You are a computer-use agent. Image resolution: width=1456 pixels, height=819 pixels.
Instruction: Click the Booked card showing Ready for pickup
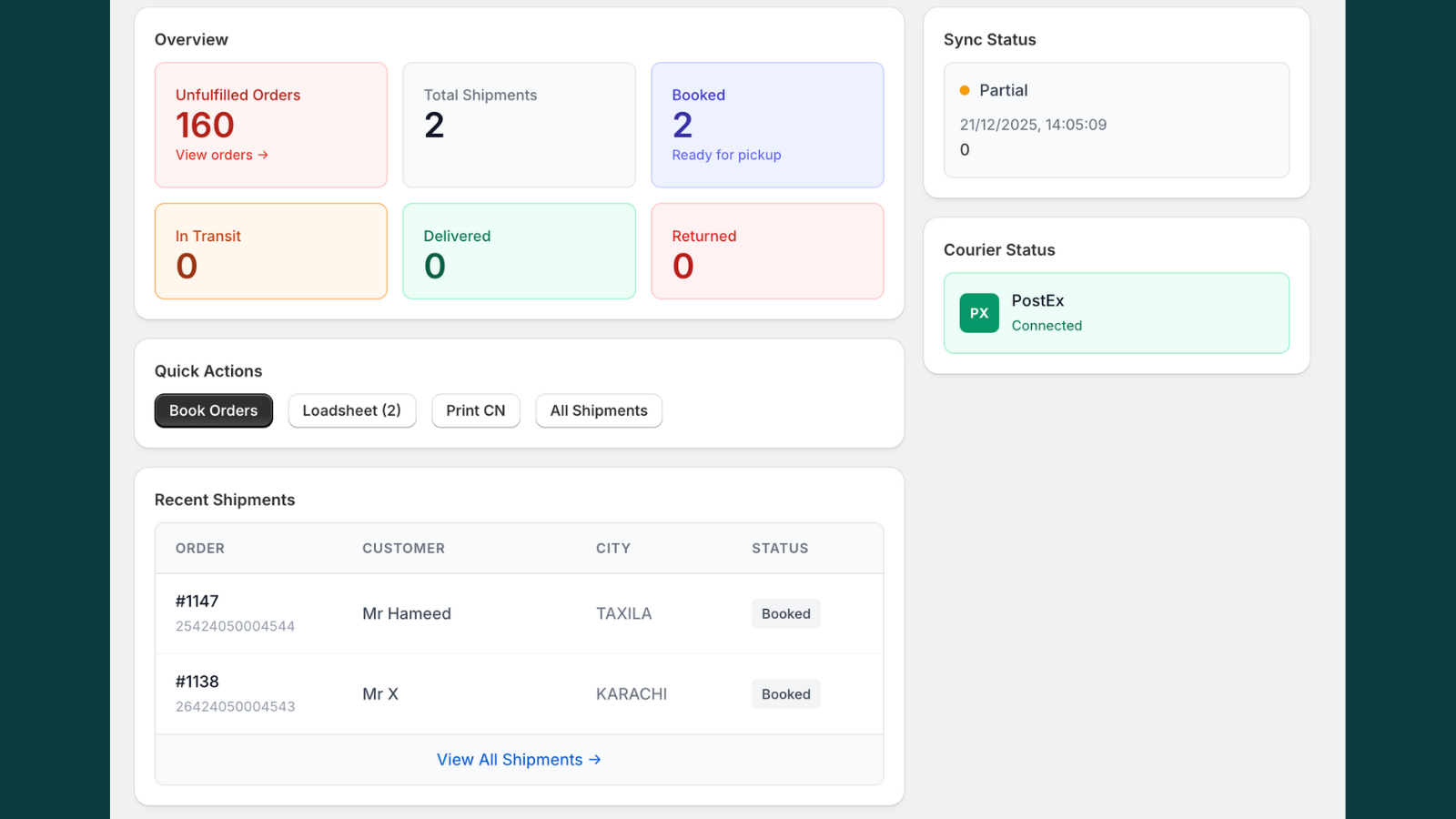(767, 125)
